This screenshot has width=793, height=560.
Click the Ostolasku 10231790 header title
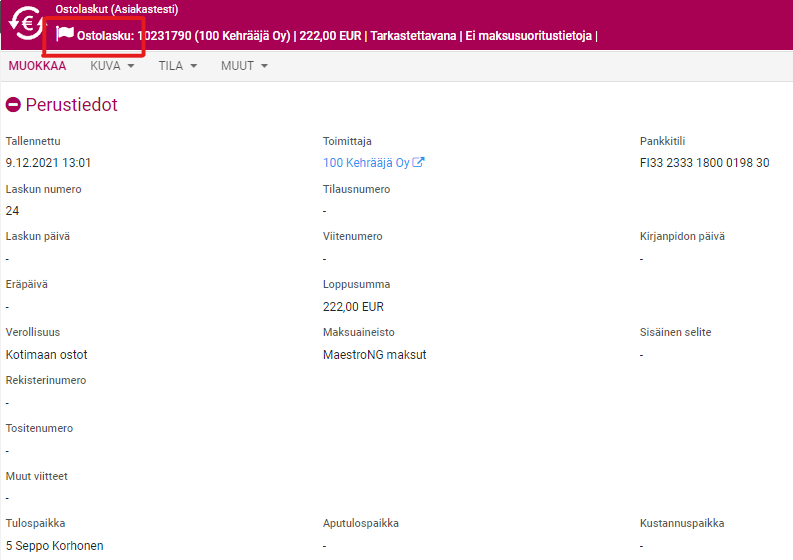[183, 36]
